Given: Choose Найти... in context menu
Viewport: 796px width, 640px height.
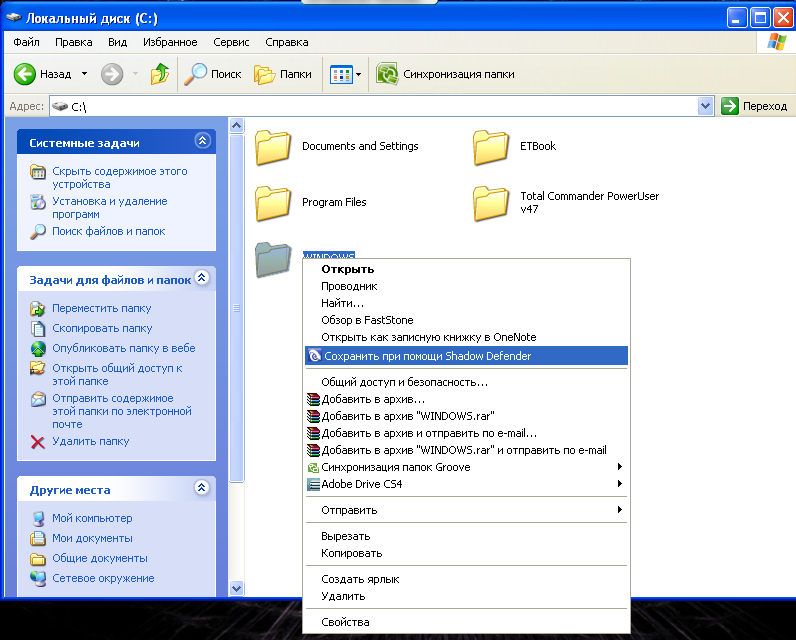Looking at the screenshot, I should 466,304.
